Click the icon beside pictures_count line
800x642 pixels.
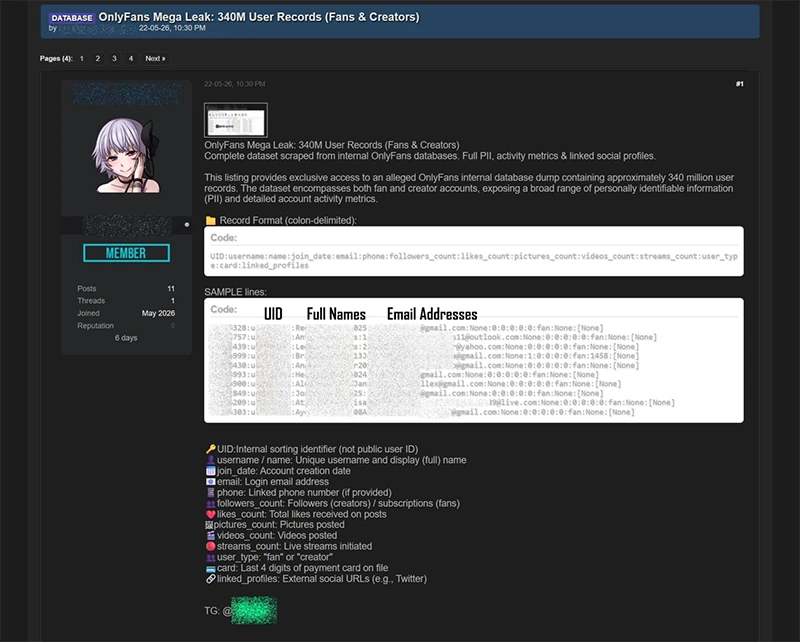tap(209, 525)
